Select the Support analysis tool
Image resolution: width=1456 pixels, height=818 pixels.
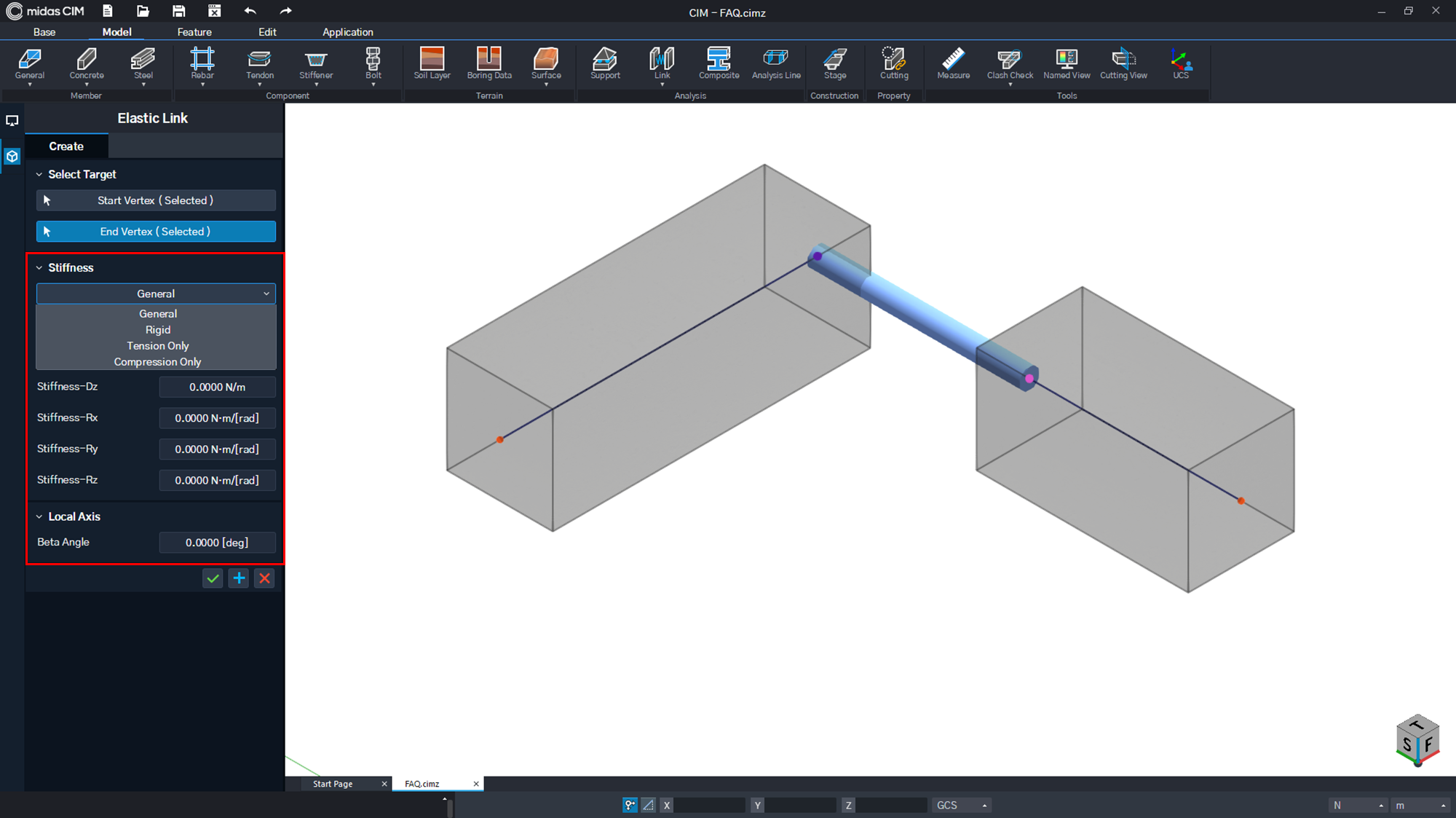605,64
